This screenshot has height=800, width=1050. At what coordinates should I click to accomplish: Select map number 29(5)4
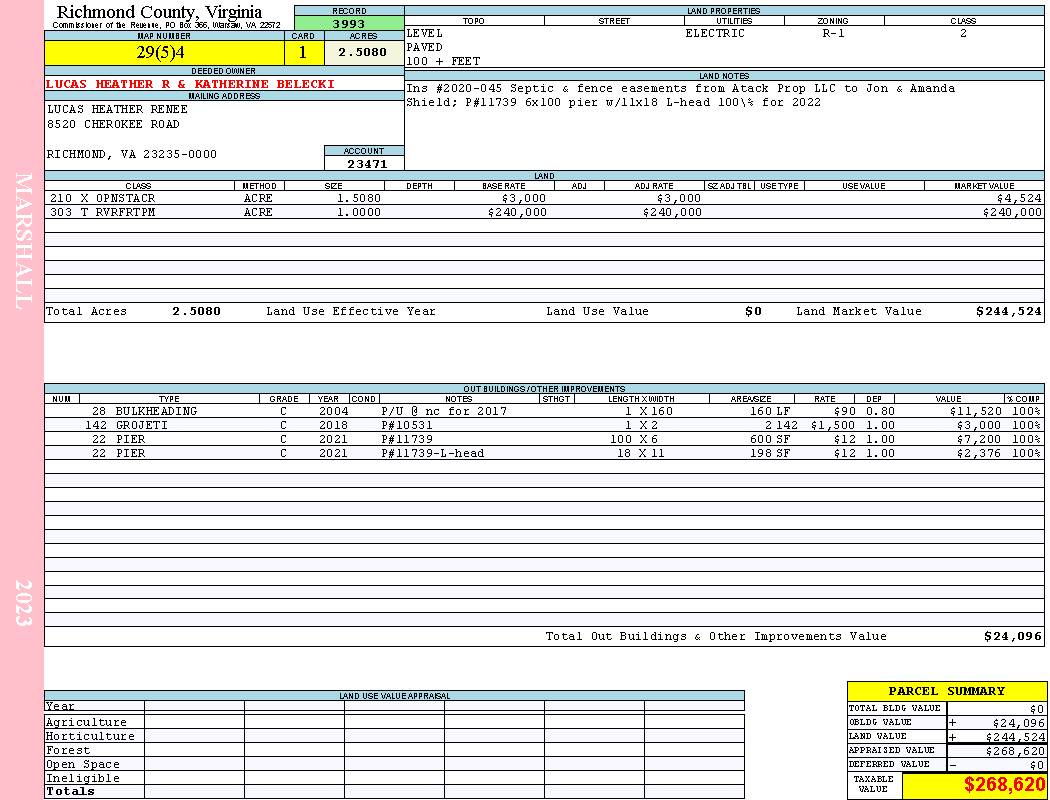point(161,52)
